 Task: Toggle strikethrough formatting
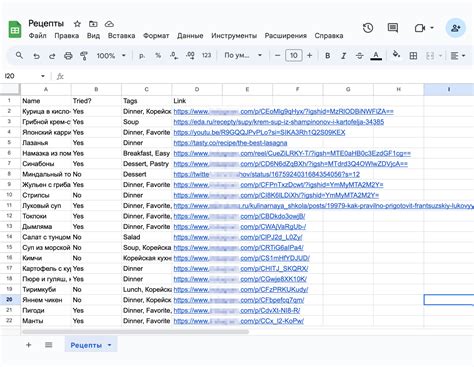[359, 56]
